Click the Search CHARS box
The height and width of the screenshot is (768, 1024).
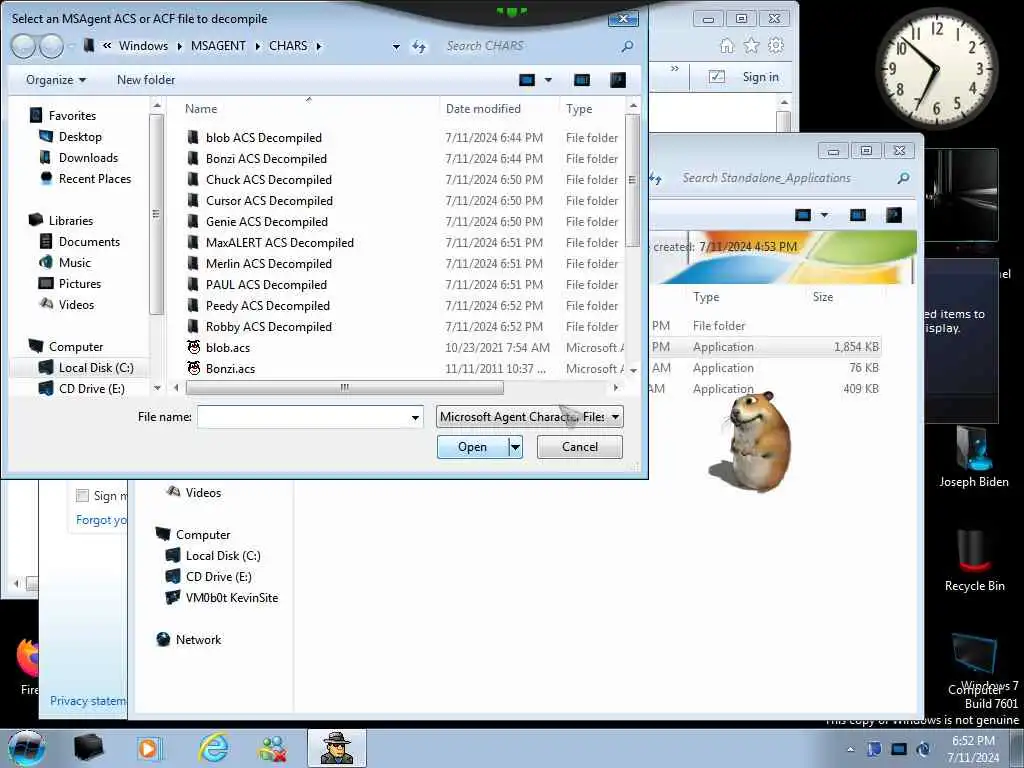(530, 46)
